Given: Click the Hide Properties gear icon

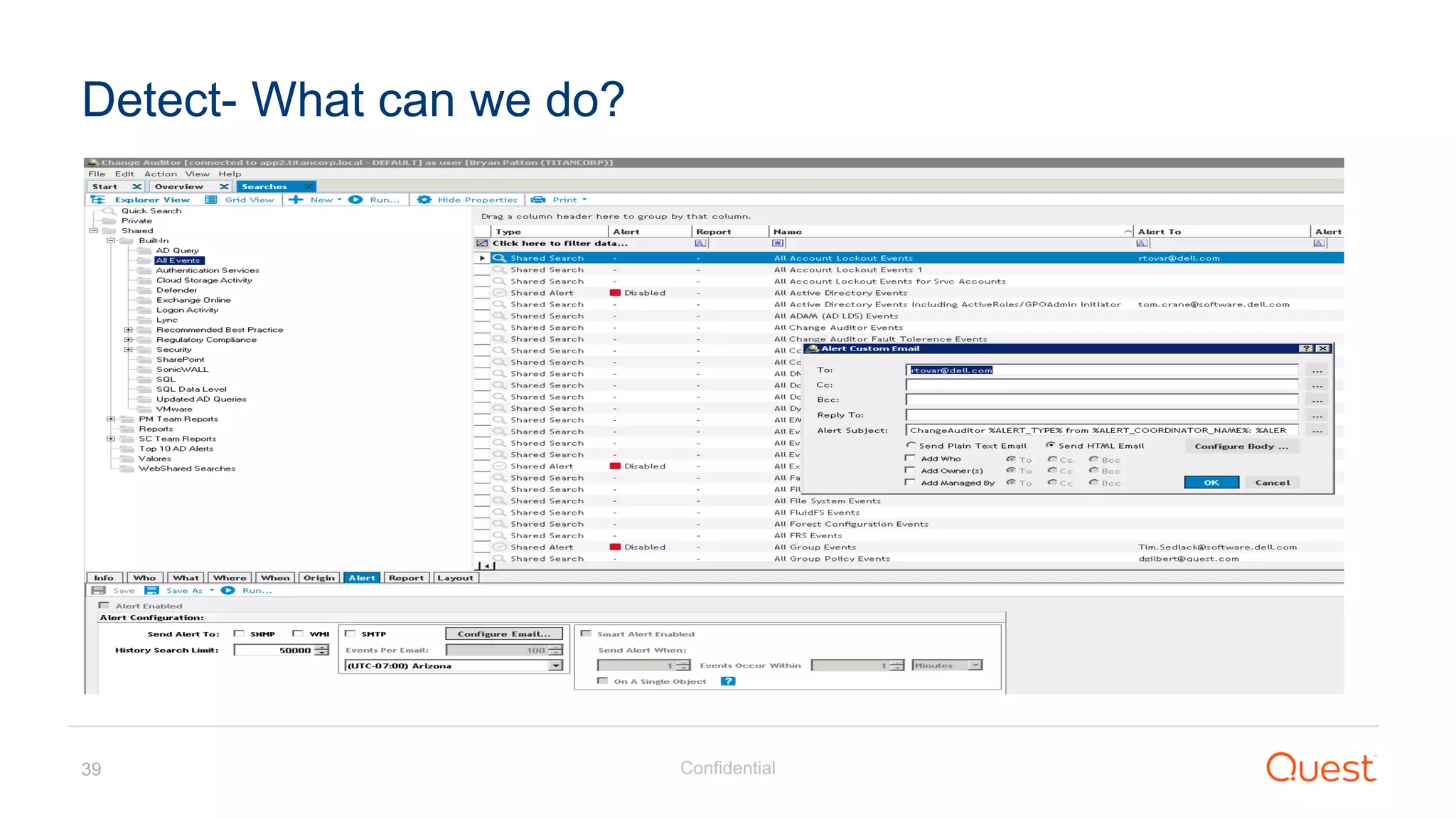Looking at the screenshot, I should (x=424, y=200).
